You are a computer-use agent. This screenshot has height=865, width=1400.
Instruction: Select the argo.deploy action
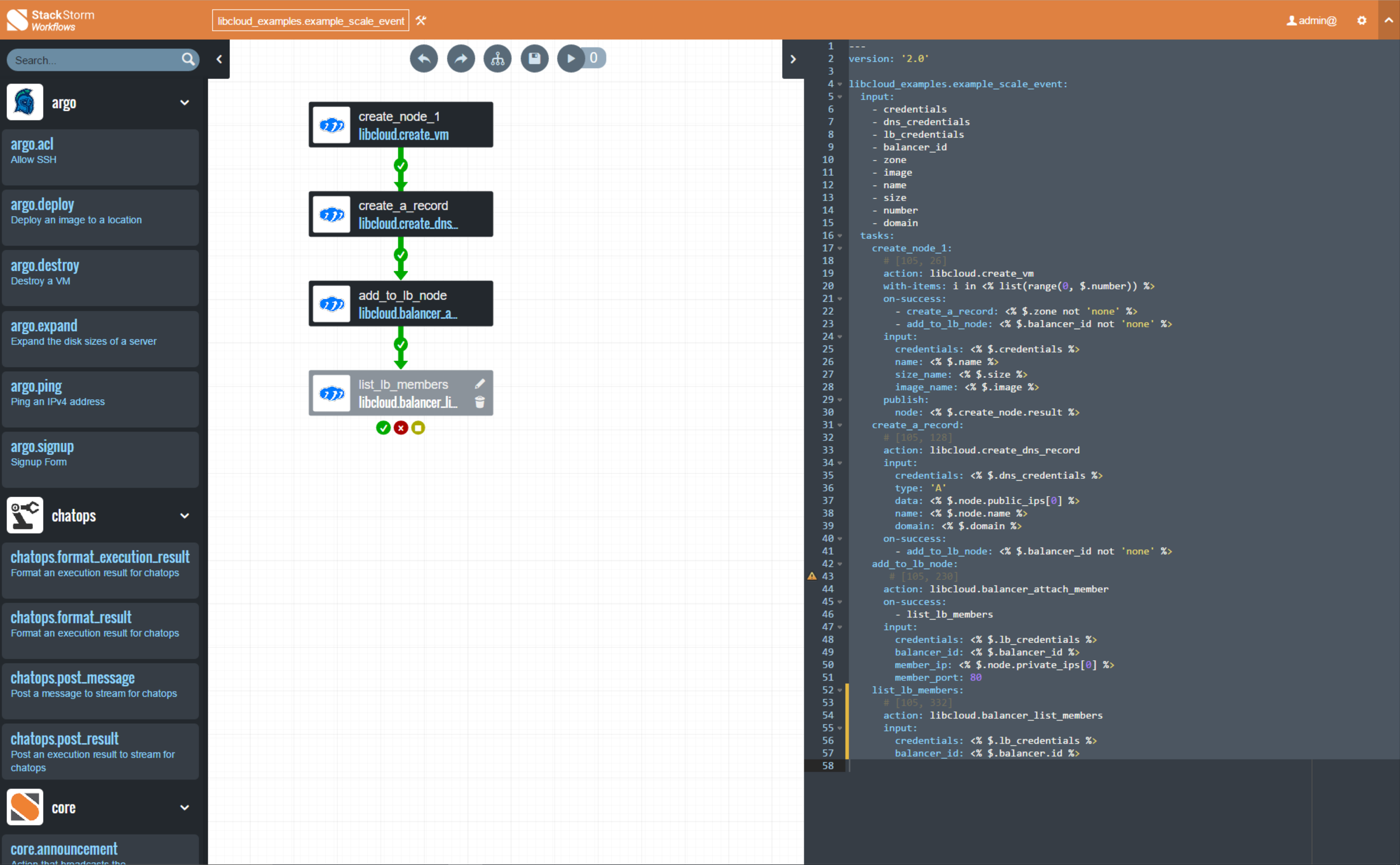tap(100, 212)
